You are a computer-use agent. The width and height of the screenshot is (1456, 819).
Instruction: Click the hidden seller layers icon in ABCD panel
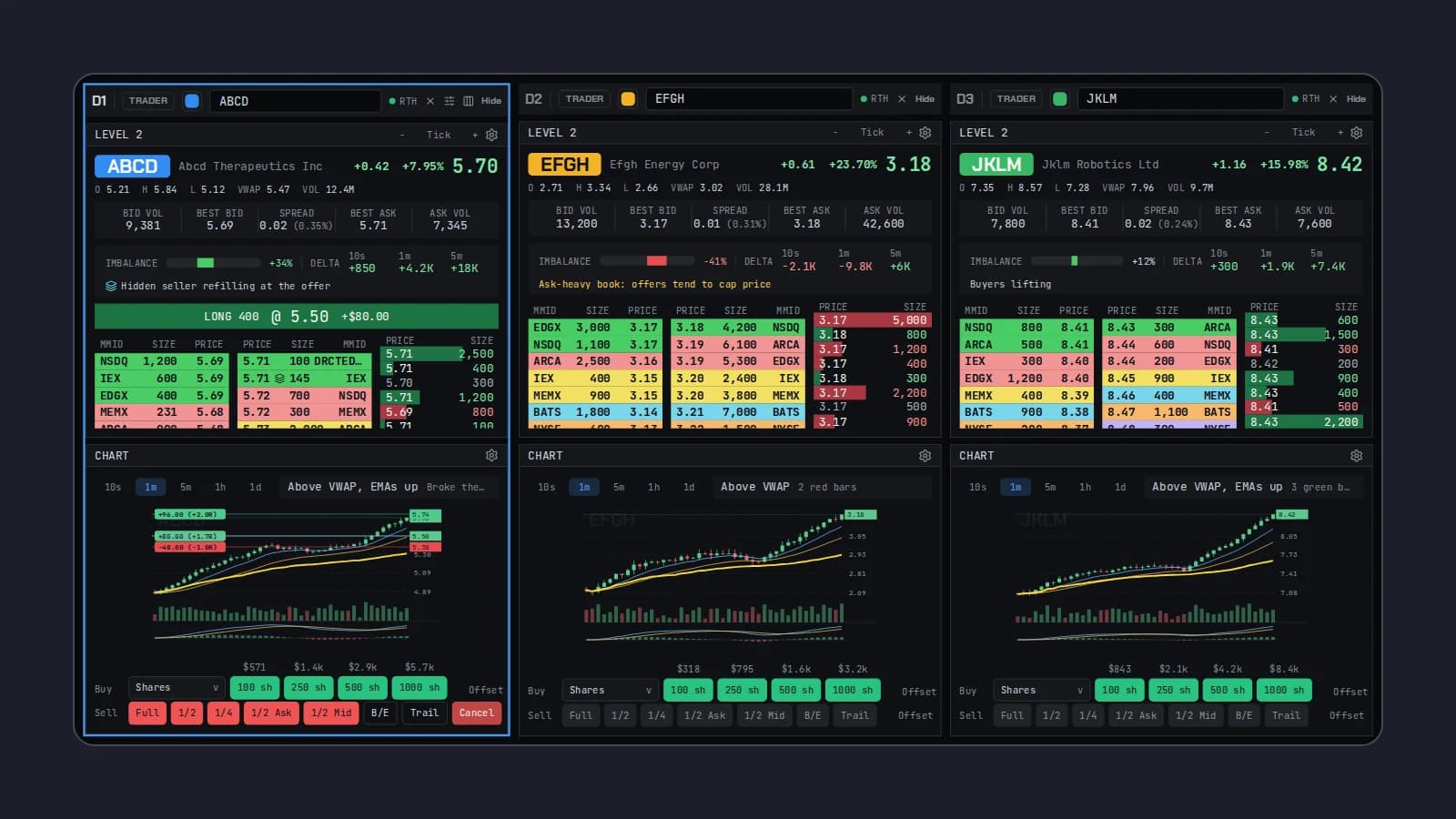pyautogui.click(x=111, y=286)
